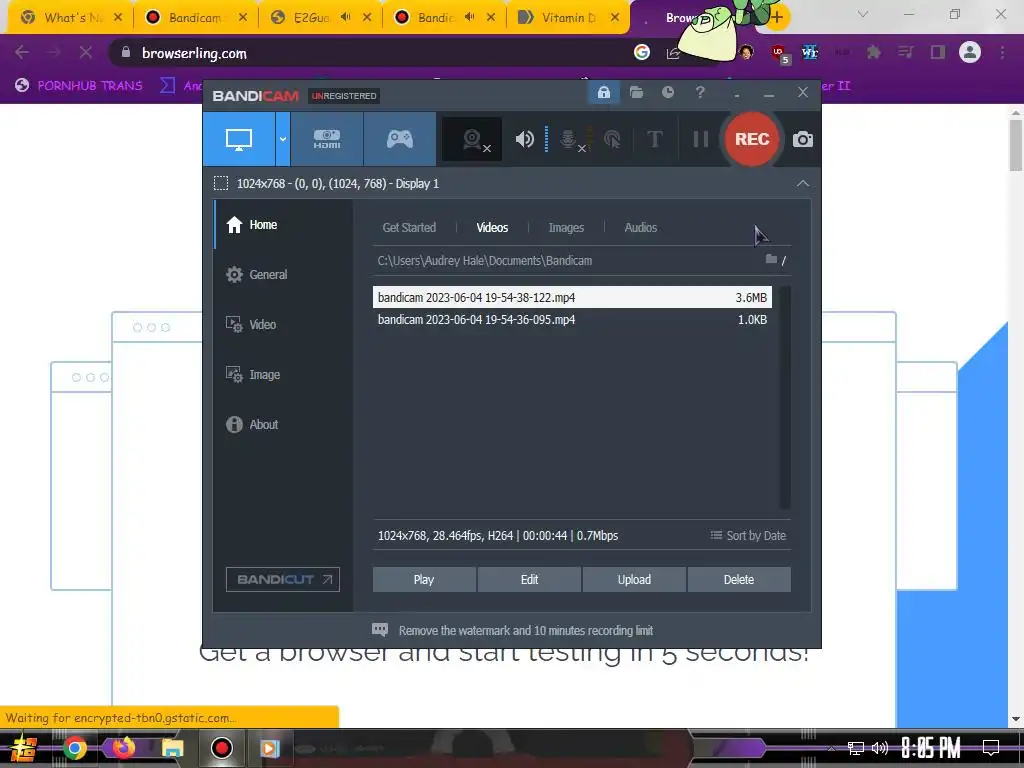This screenshot has height=768, width=1024.
Task: Take a screenshot with camera icon
Action: tap(803, 139)
